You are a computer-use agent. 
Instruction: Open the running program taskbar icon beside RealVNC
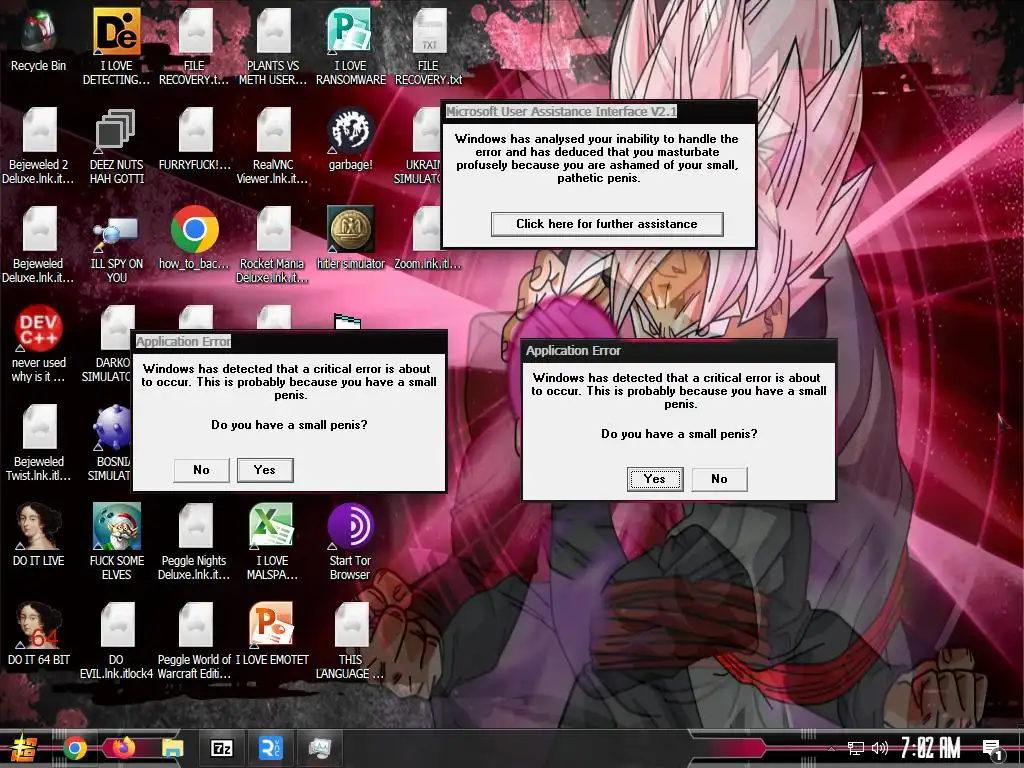pos(319,748)
